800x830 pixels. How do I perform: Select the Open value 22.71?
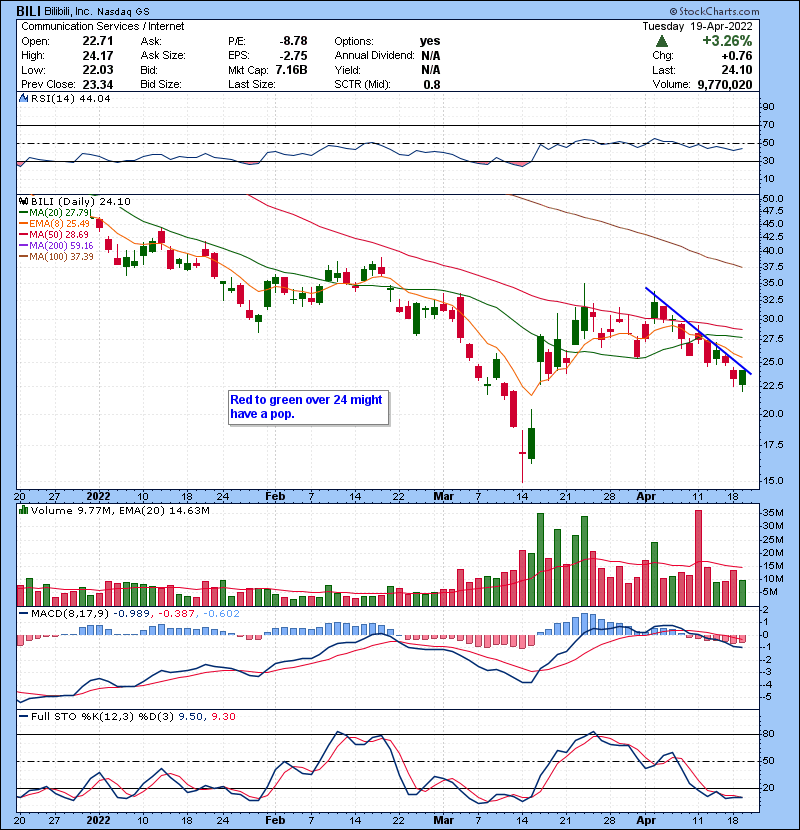pyautogui.click(x=97, y=41)
